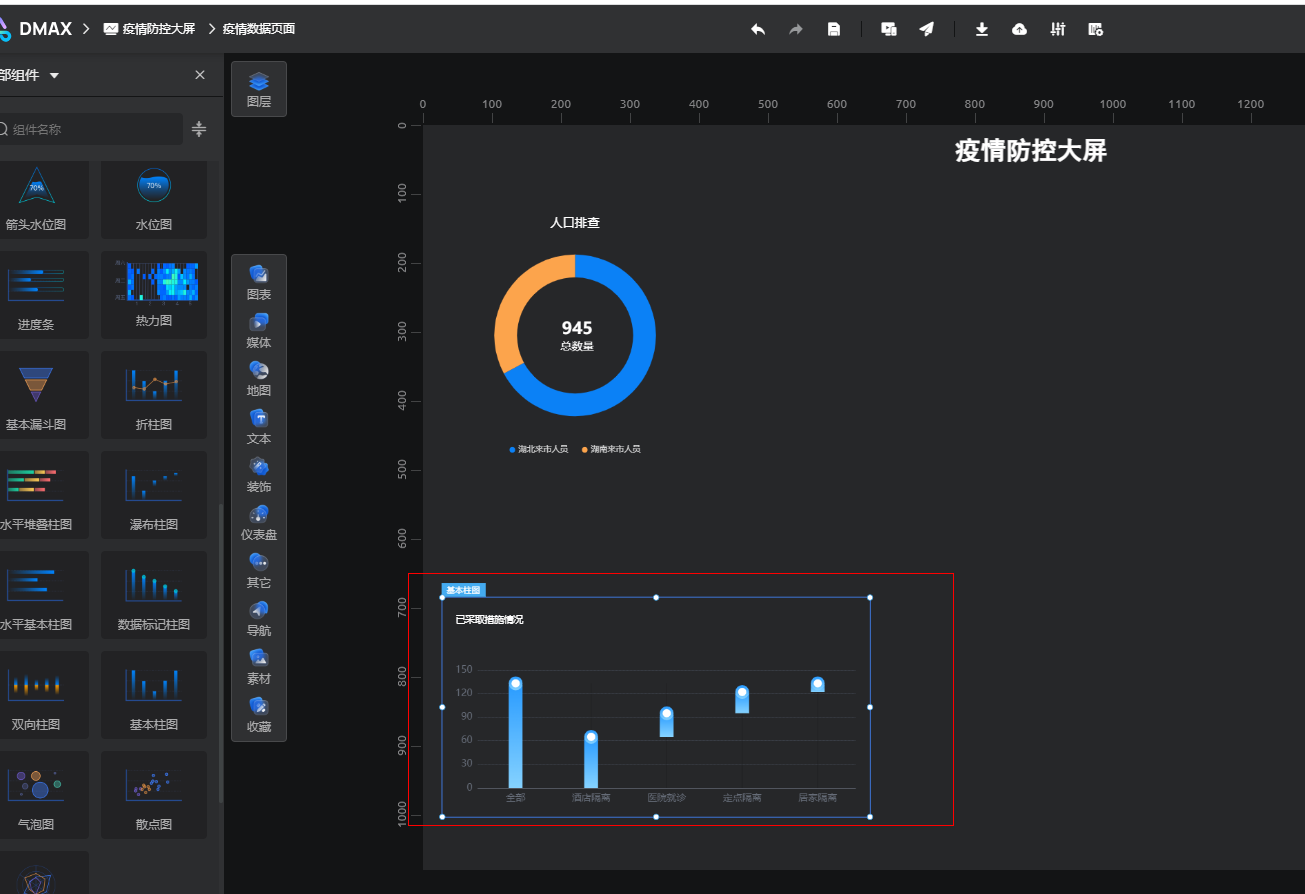Select the 疫情防控大屏 title on canvas

coord(1031,151)
